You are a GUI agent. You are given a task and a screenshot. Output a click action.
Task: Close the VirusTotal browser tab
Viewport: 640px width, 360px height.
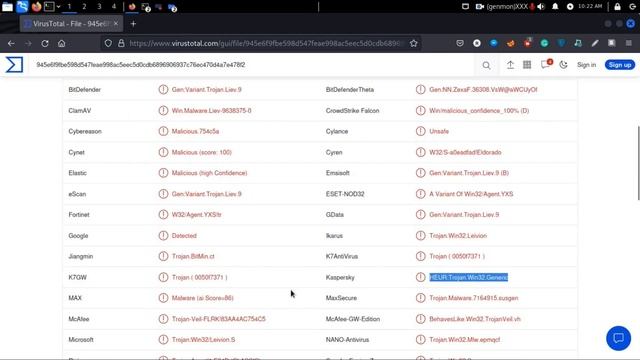pos(116,24)
